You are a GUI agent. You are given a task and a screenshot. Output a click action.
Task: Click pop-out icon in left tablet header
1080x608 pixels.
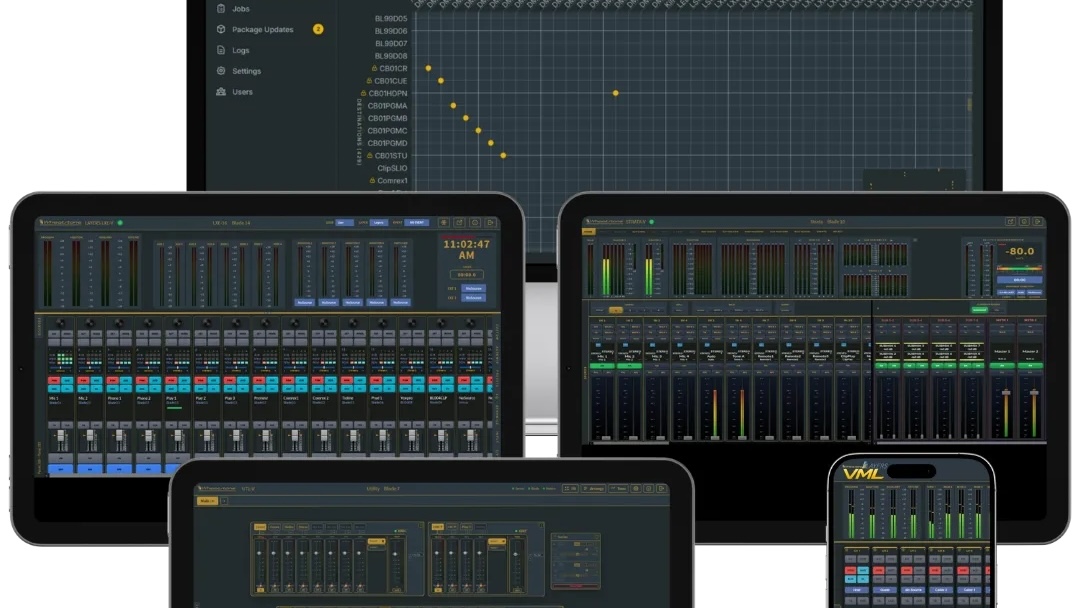pyautogui.click(x=459, y=222)
